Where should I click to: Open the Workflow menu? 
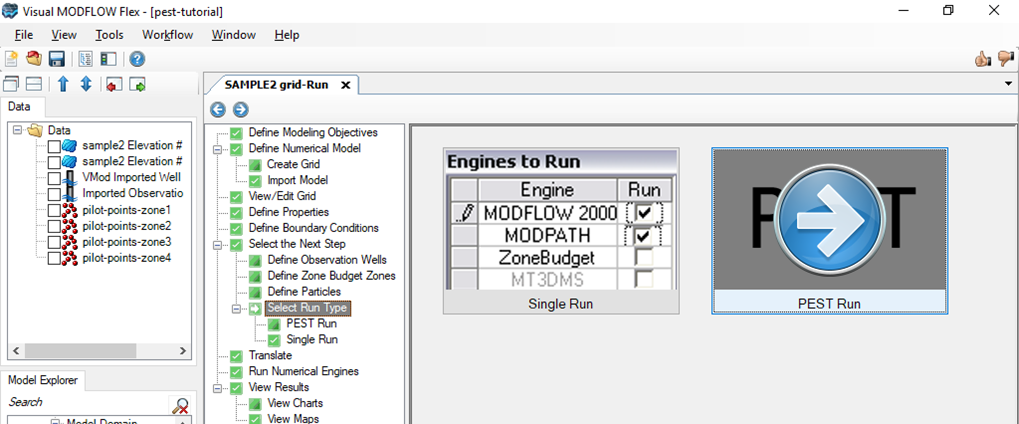168,35
